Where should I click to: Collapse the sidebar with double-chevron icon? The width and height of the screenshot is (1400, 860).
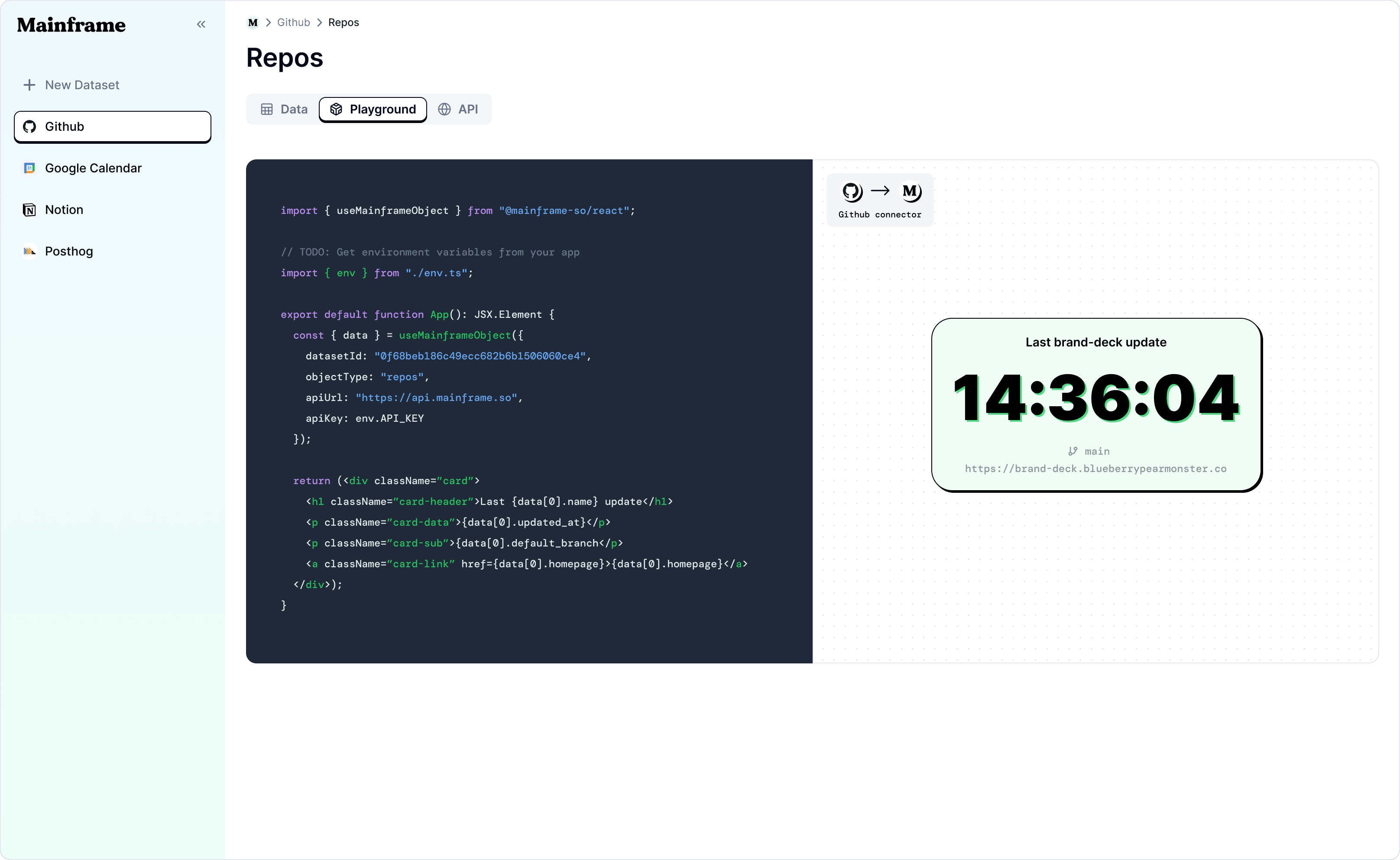tap(201, 24)
